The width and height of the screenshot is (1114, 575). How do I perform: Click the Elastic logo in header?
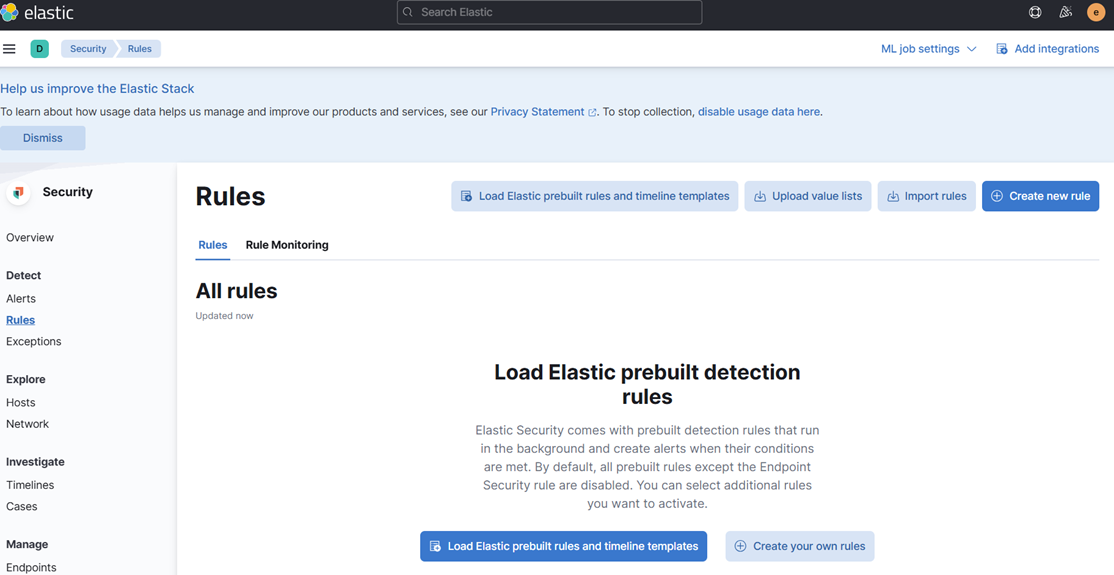[x=38, y=13]
